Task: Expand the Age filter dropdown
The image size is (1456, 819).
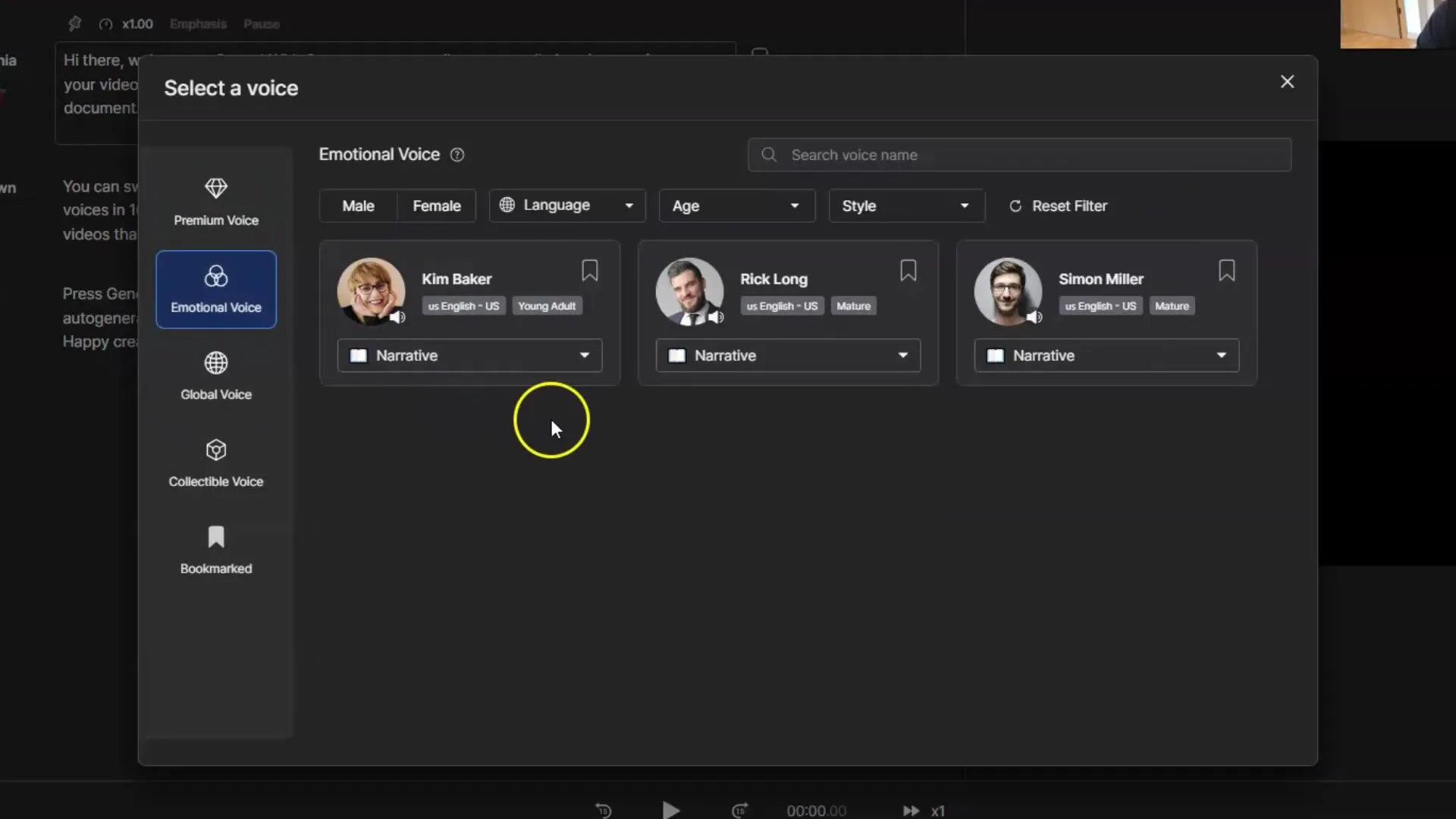Action: point(736,206)
